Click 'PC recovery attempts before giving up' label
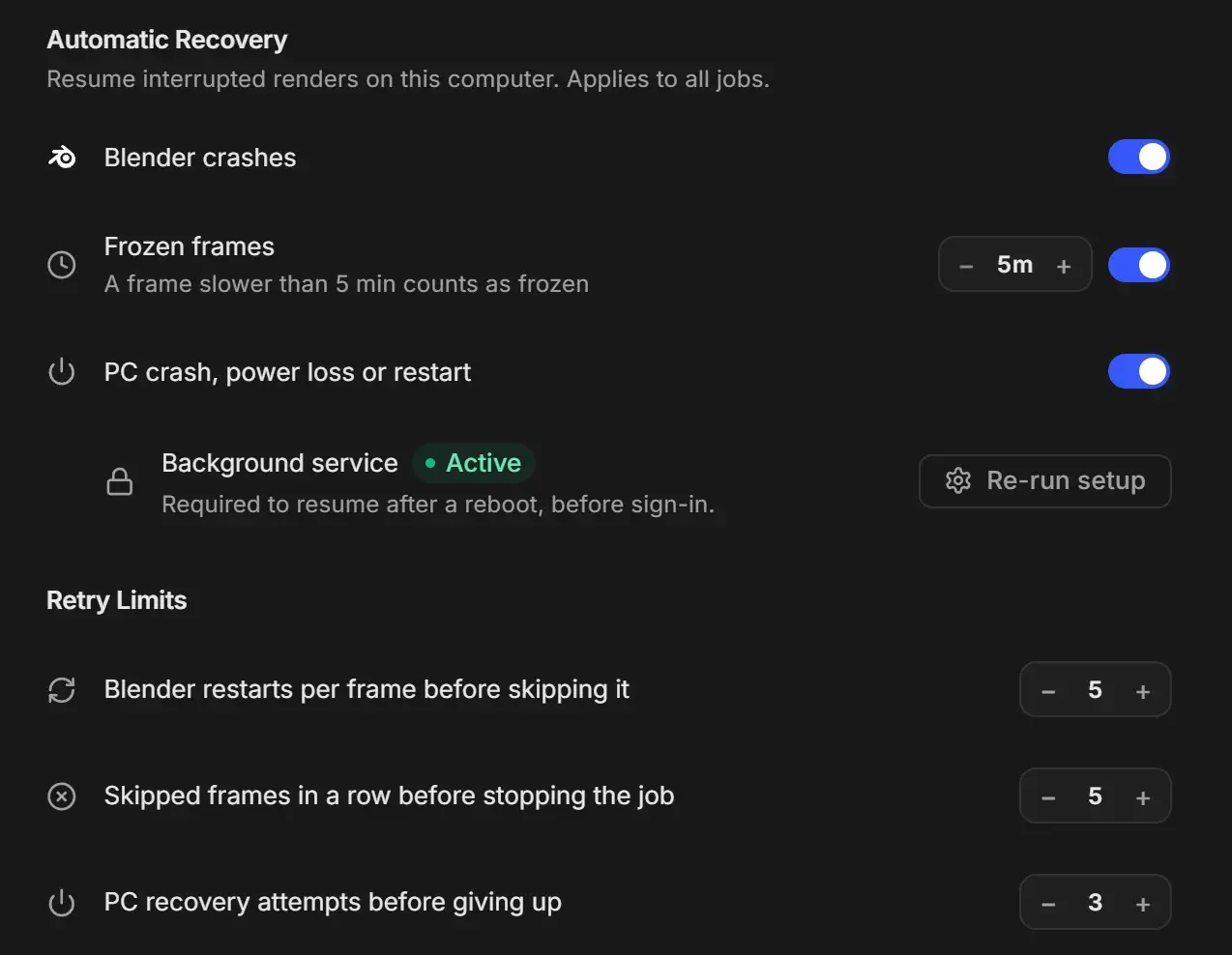This screenshot has width=1232, height=955. [333, 902]
